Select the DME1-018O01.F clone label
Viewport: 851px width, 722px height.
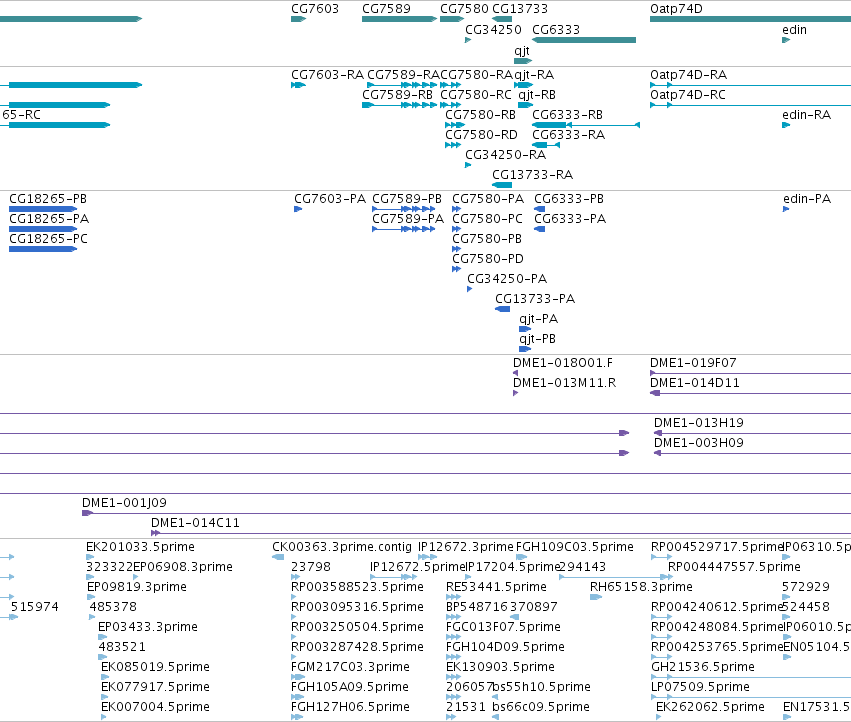tap(563, 363)
